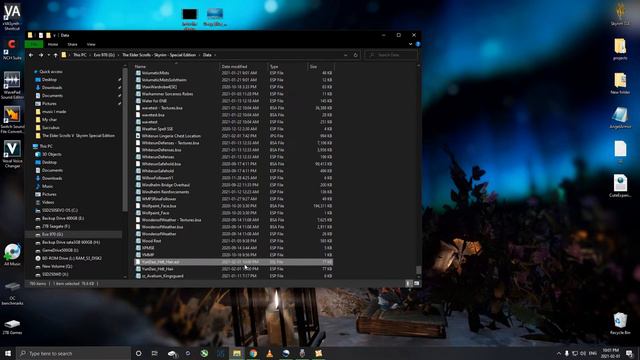
Task: Go back with the Explorer back arrow
Action: (31, 55)
